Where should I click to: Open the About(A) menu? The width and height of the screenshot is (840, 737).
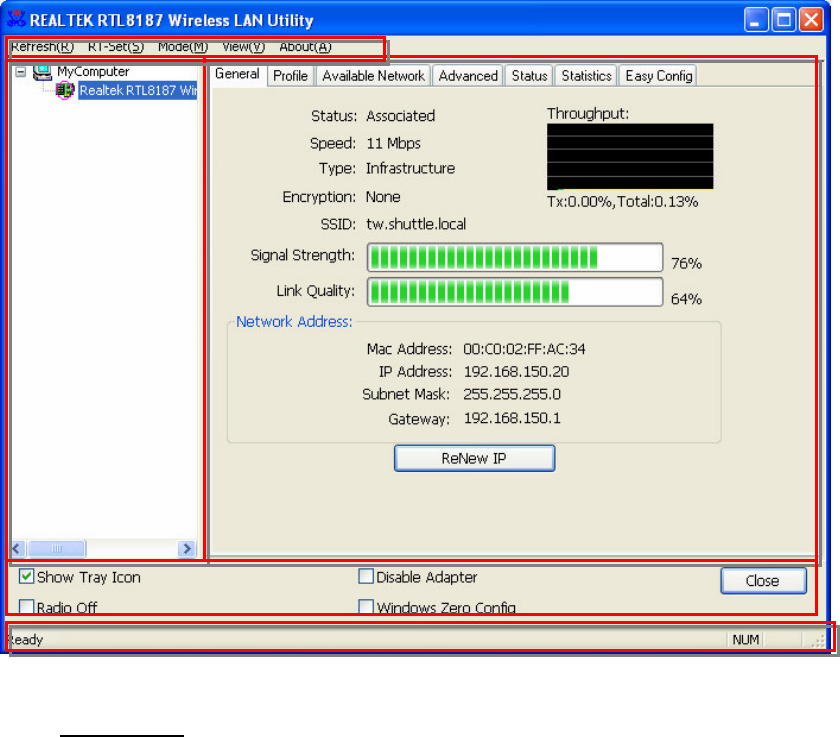[305, 47]
